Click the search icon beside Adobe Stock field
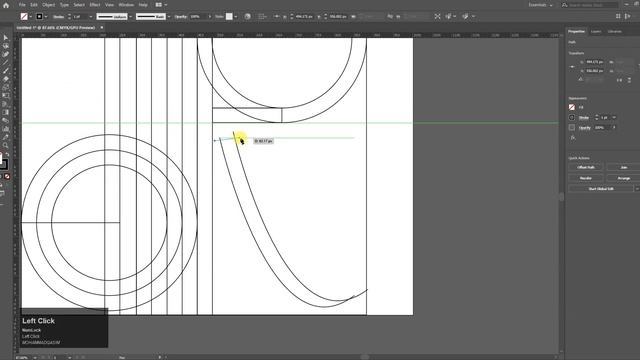 (x=564, y=5)
